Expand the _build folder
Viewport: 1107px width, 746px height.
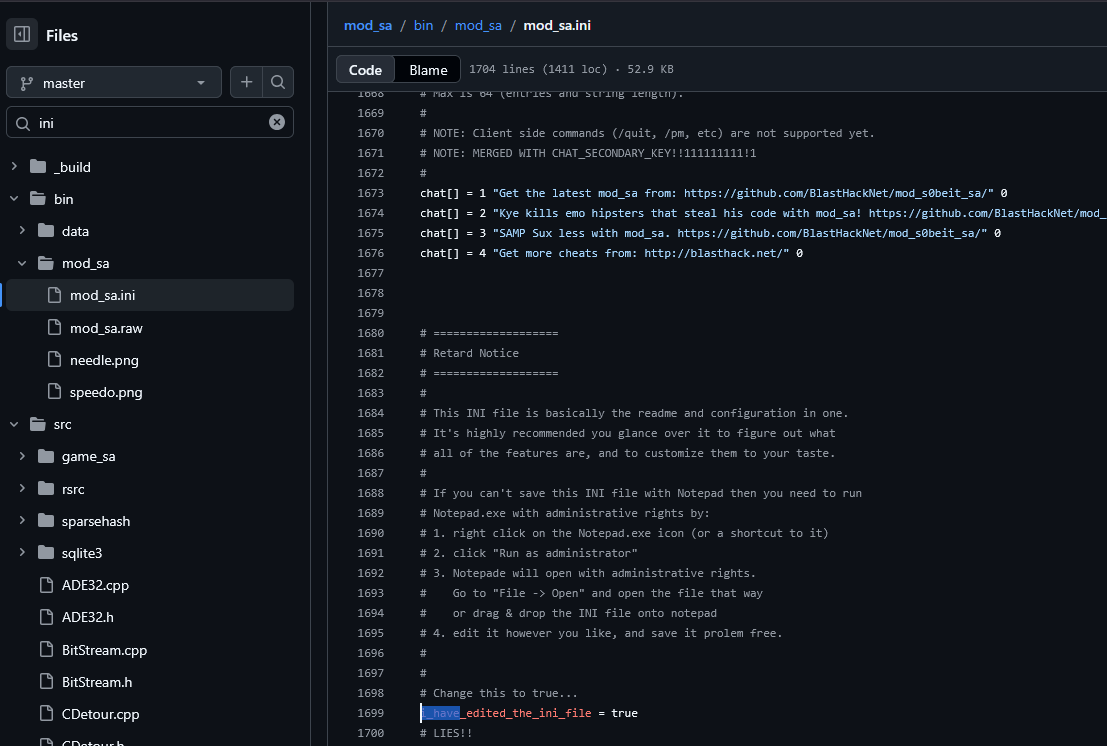(x=14, y=167)
